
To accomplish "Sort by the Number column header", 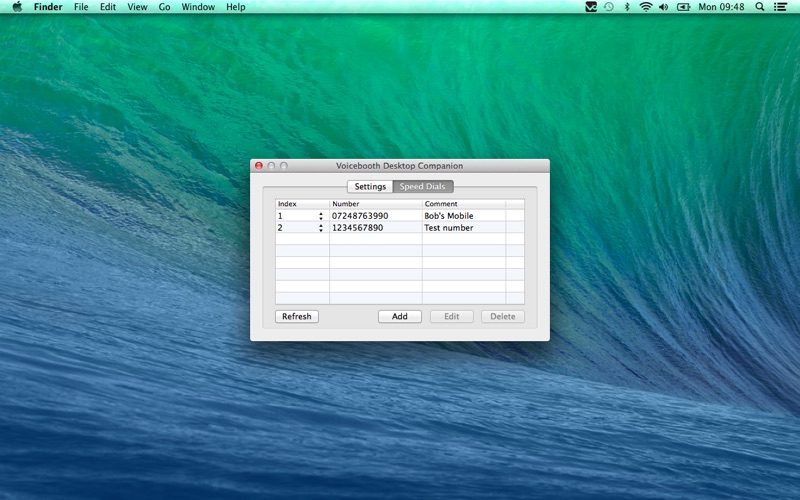I will [376, 204].
